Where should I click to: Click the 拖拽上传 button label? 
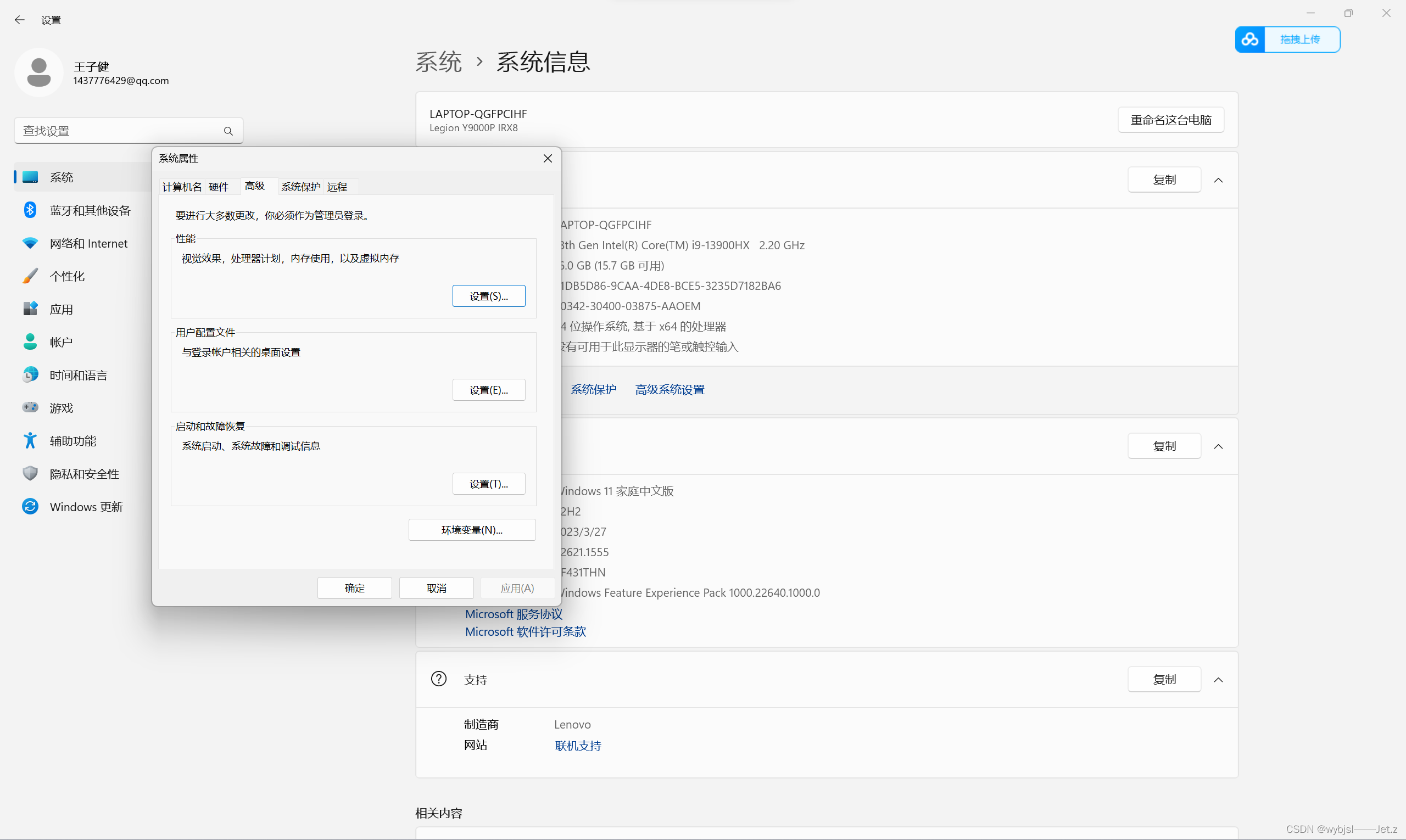[x=1300, y=40]
